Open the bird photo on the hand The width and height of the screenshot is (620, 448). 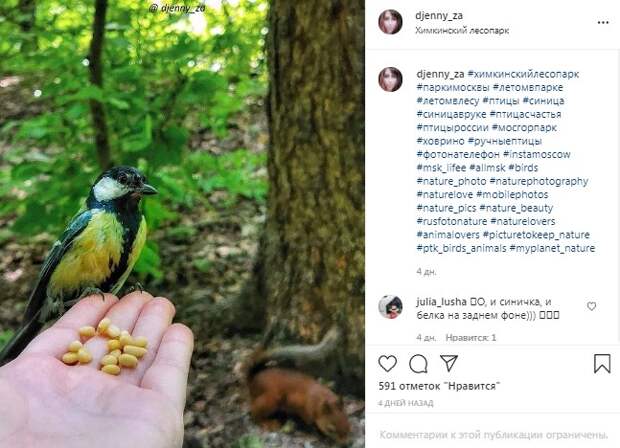click(182, 224)
